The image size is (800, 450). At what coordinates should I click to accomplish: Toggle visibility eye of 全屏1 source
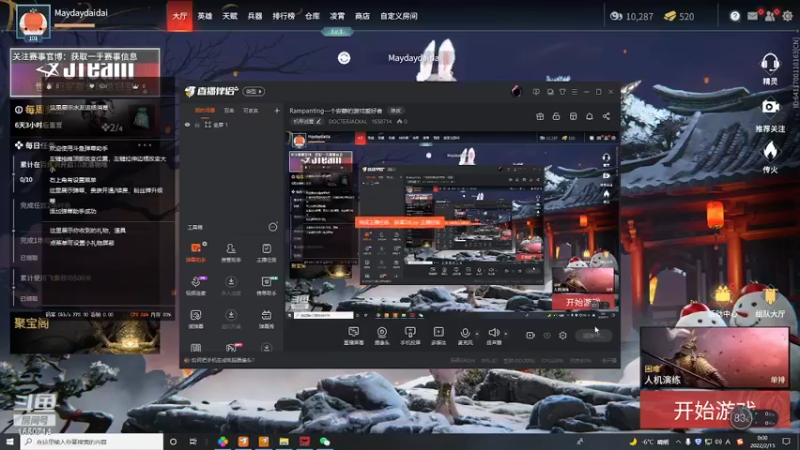pyautogui.click(x=187, y=124)
